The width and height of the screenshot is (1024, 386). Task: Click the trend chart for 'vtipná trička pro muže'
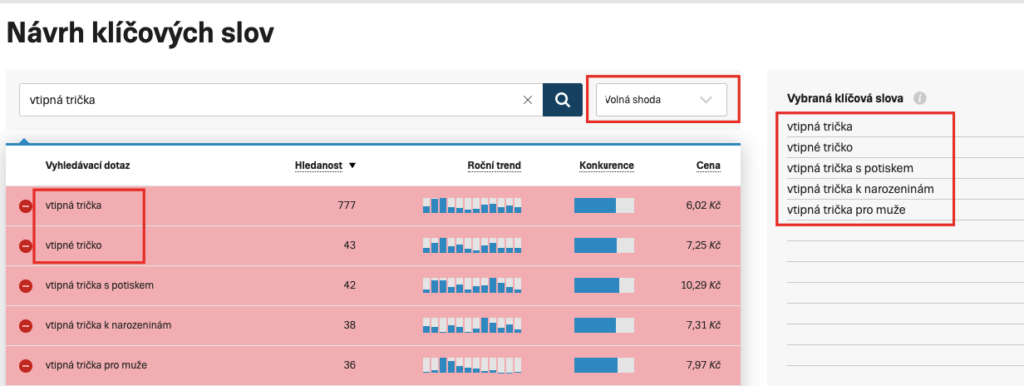click(472, 365)
